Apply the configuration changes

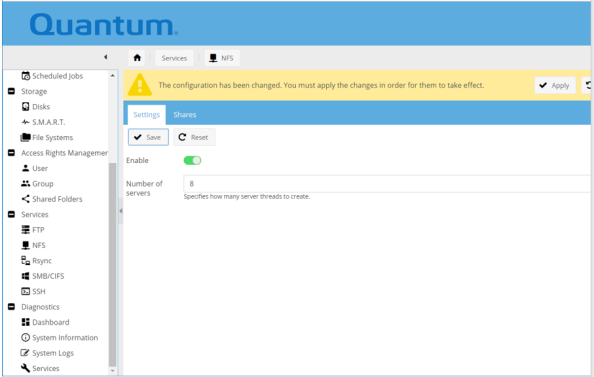coord(555,85)
